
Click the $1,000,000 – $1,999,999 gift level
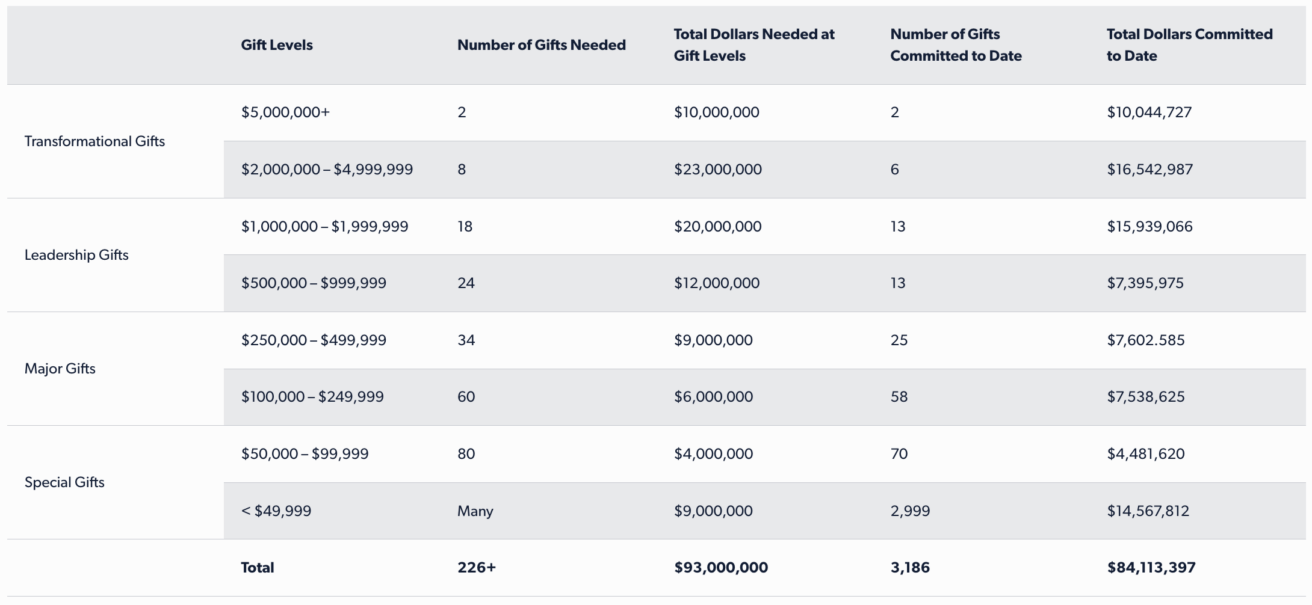pos(324,227)
